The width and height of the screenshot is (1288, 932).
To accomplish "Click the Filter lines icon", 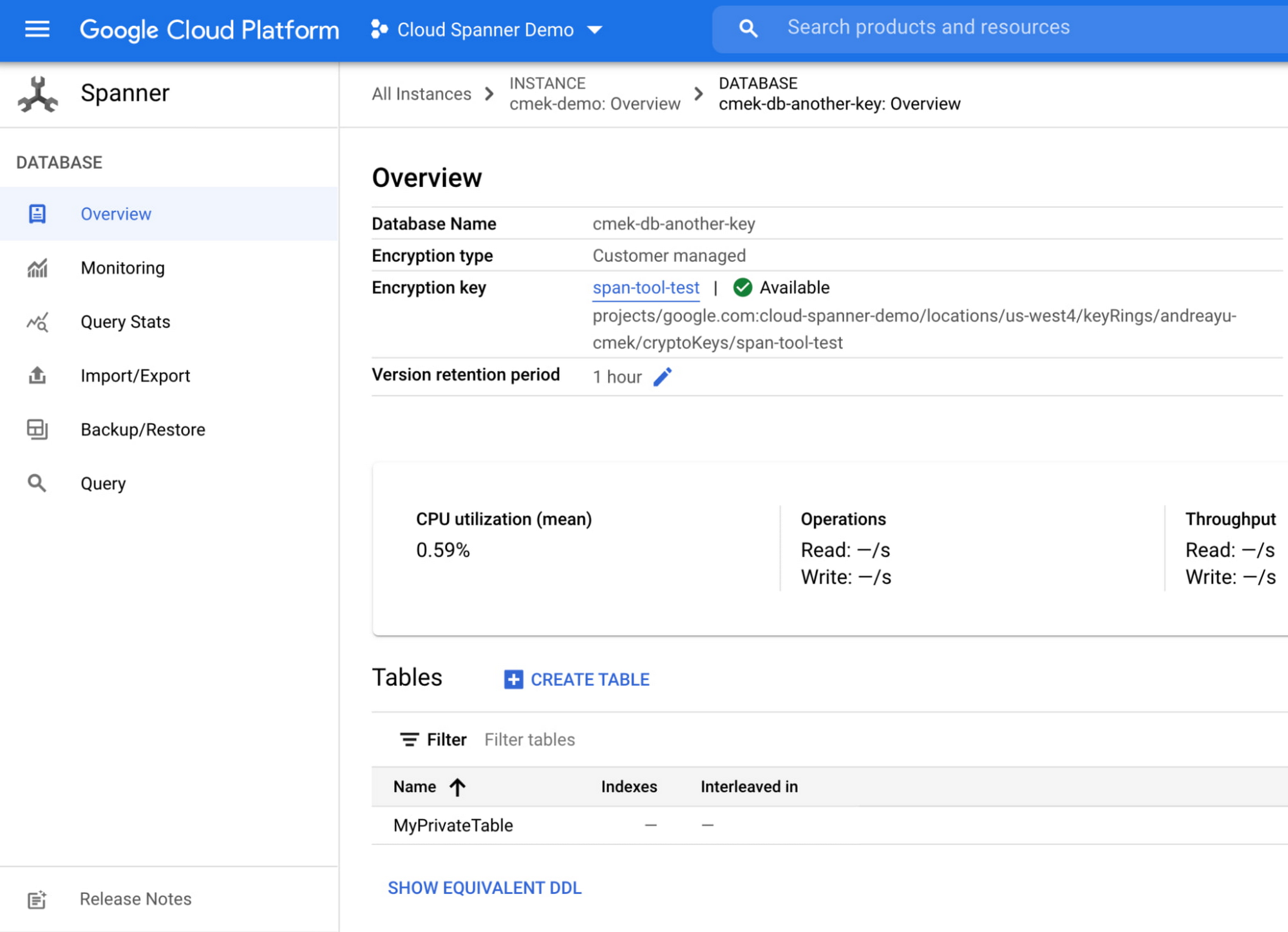I will tap(409, 739).
